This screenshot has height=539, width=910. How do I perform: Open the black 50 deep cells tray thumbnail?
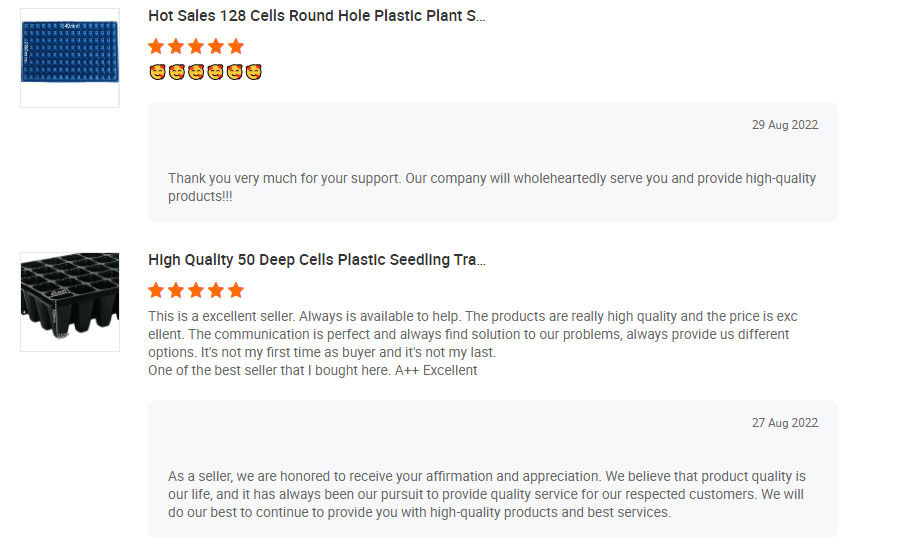click(x=70, y=301)
